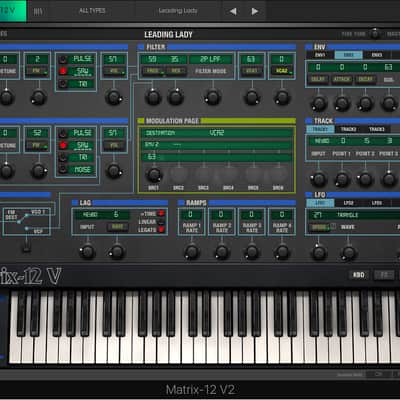Click the VCA2 level knob
This screenshot has width=400, height=400.
click(x=282, y=97)
